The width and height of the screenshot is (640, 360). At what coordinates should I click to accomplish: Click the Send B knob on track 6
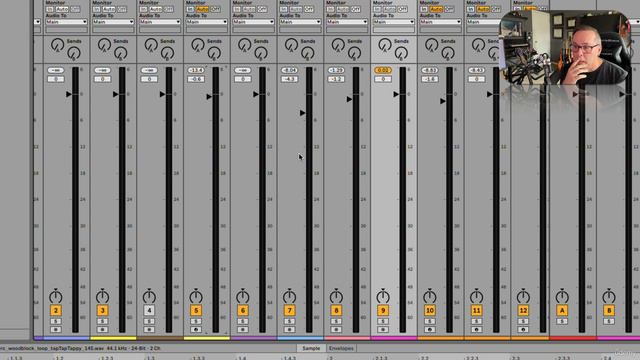click(260, 53)
